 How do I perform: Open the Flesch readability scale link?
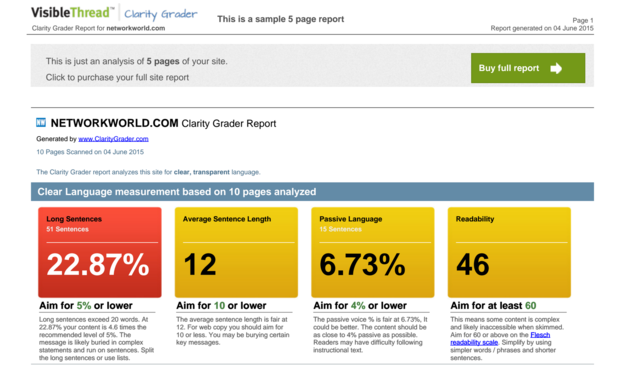point(500,339)
